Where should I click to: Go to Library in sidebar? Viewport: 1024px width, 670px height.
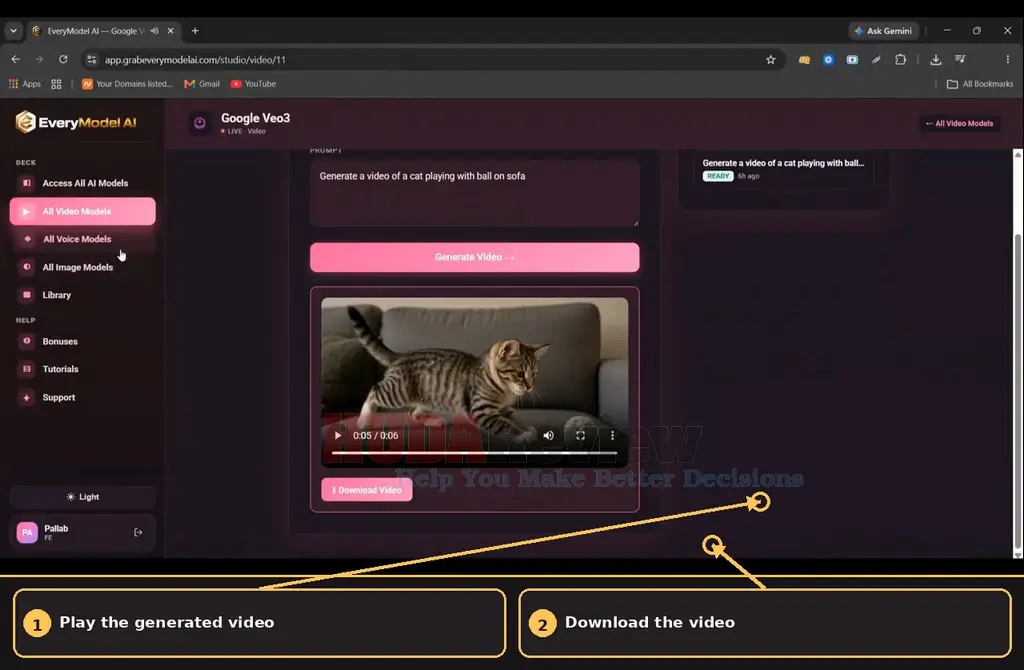83,295
